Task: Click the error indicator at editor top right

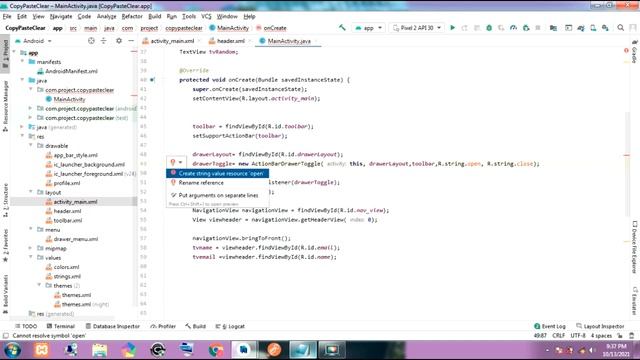Action: click(x=626, y=51)
